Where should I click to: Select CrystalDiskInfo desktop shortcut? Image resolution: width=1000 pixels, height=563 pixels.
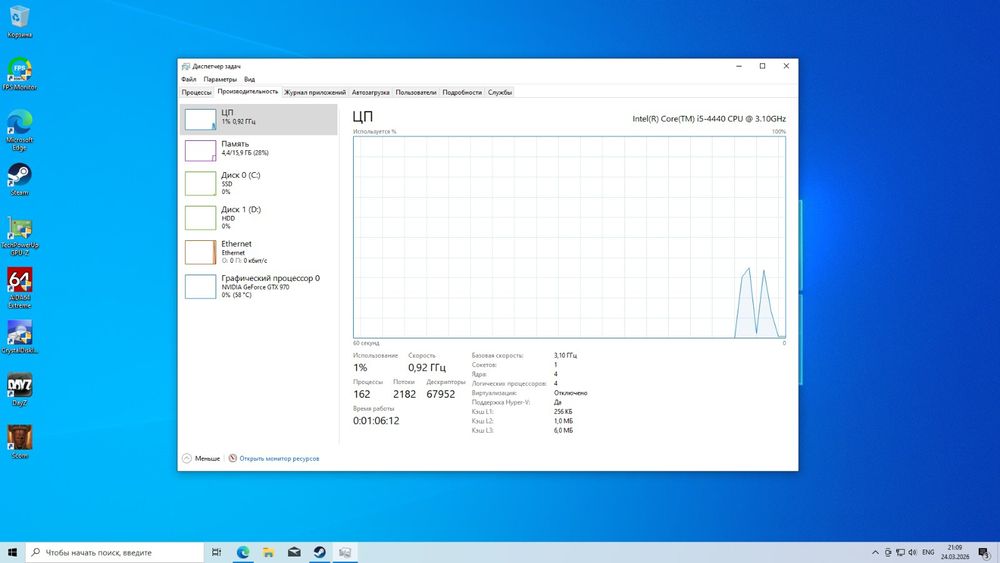19,337
